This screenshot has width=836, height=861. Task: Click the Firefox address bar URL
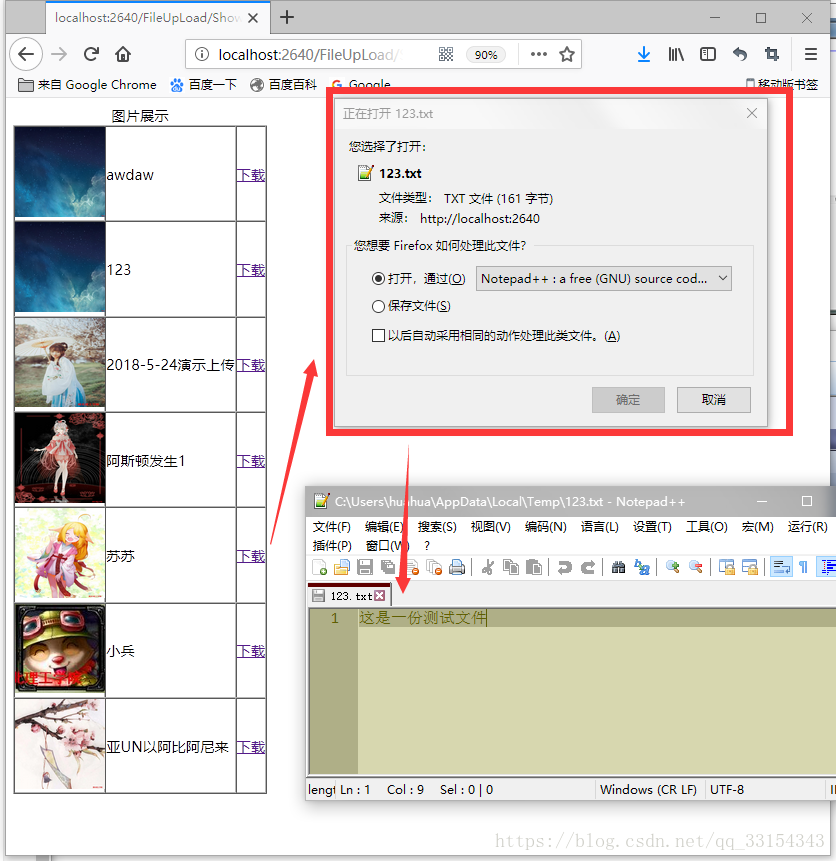click(x=311, y=54)
